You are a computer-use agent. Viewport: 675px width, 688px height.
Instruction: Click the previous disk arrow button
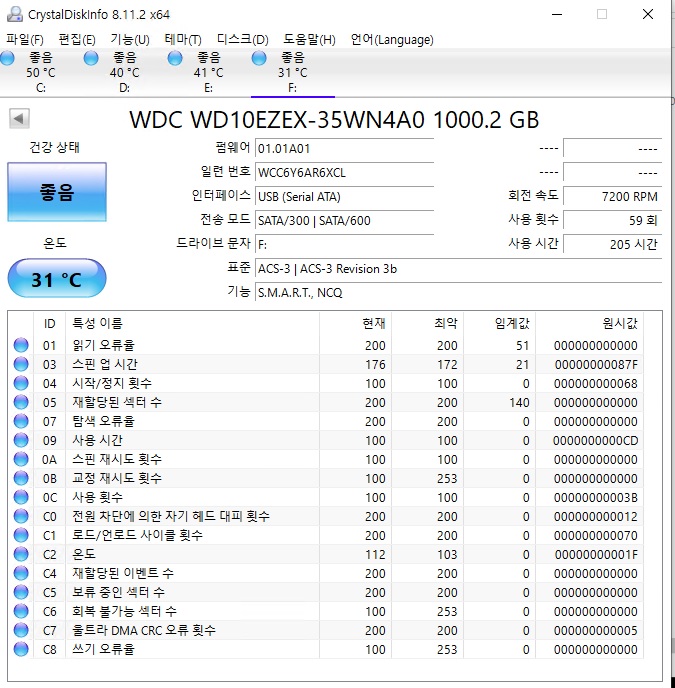(x=19, y=118)
